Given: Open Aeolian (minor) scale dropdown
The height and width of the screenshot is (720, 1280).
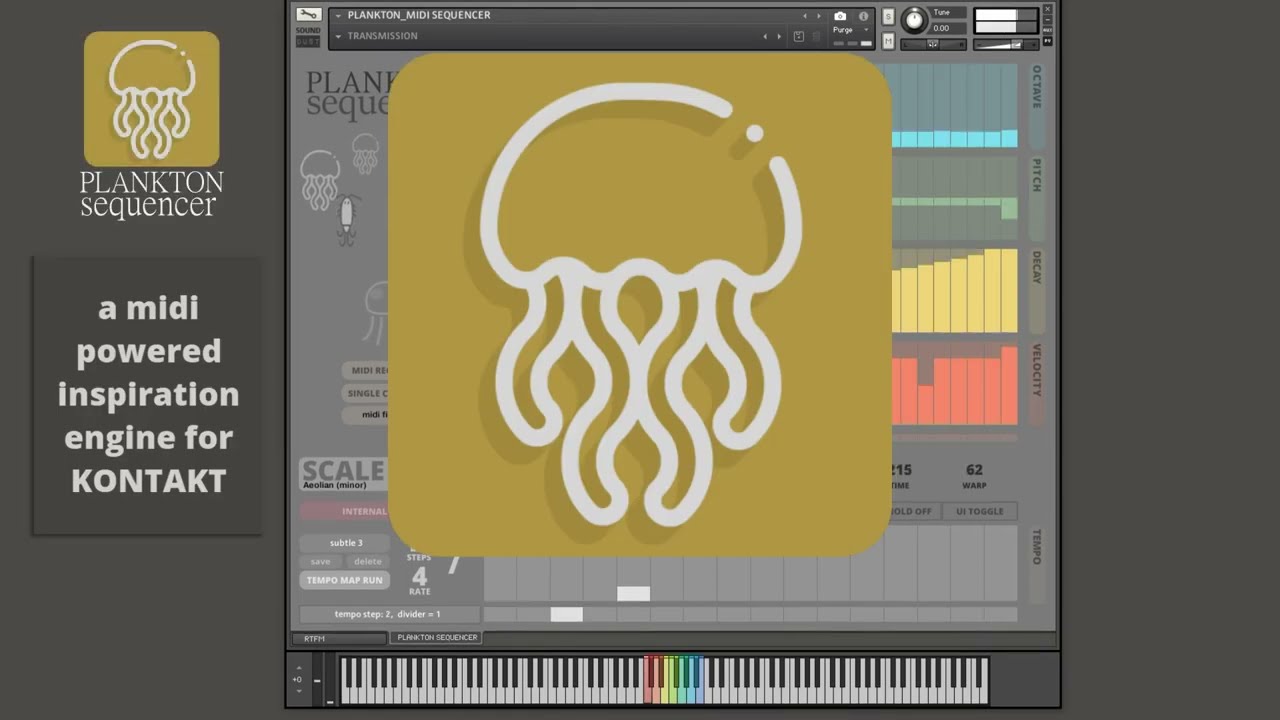Looking at the screenshot, I should tap(343, 485).
